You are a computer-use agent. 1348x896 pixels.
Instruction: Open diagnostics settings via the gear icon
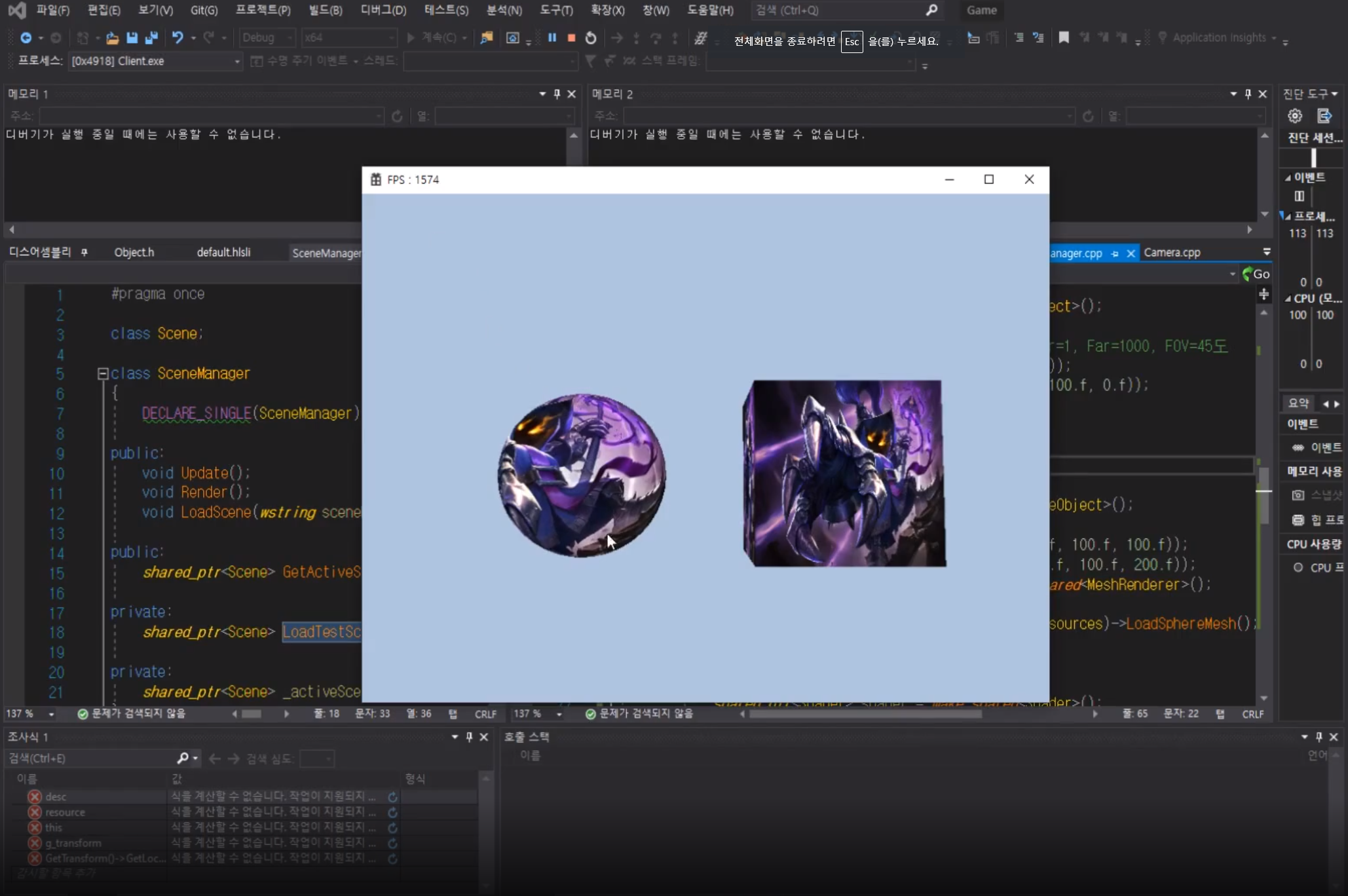tap(1294, 116)
